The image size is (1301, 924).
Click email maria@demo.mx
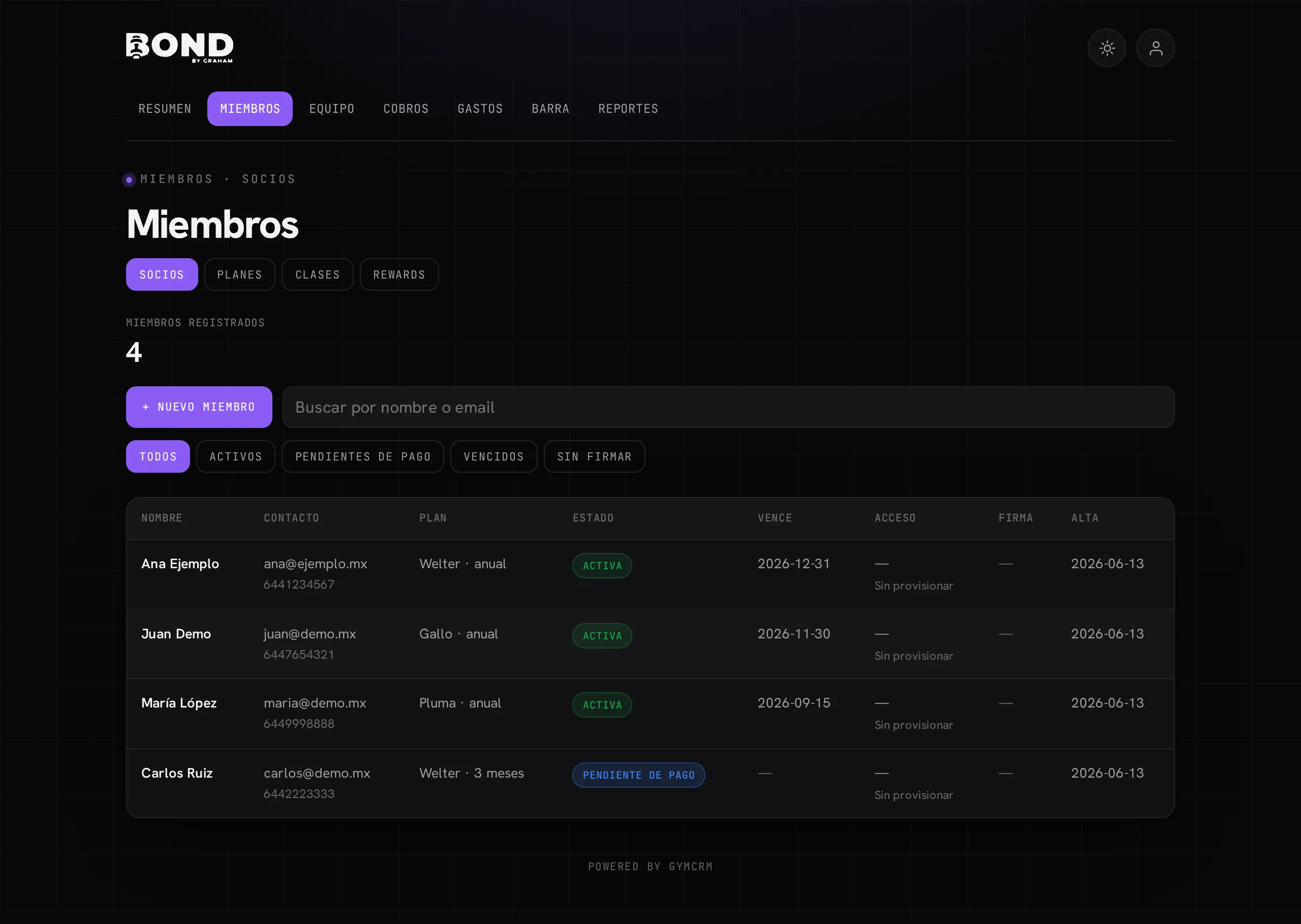(x=315, y=704)
